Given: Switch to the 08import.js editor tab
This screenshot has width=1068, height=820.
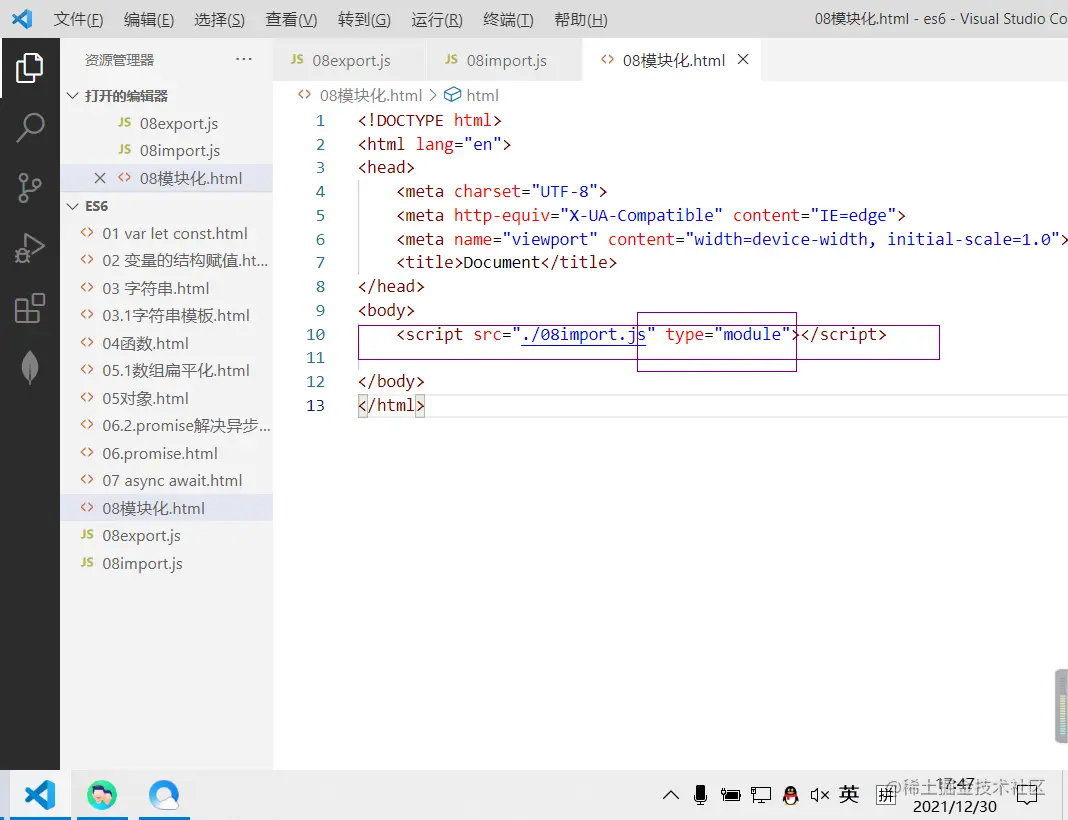Looking at the screenshot, I should tap(504, 60).
